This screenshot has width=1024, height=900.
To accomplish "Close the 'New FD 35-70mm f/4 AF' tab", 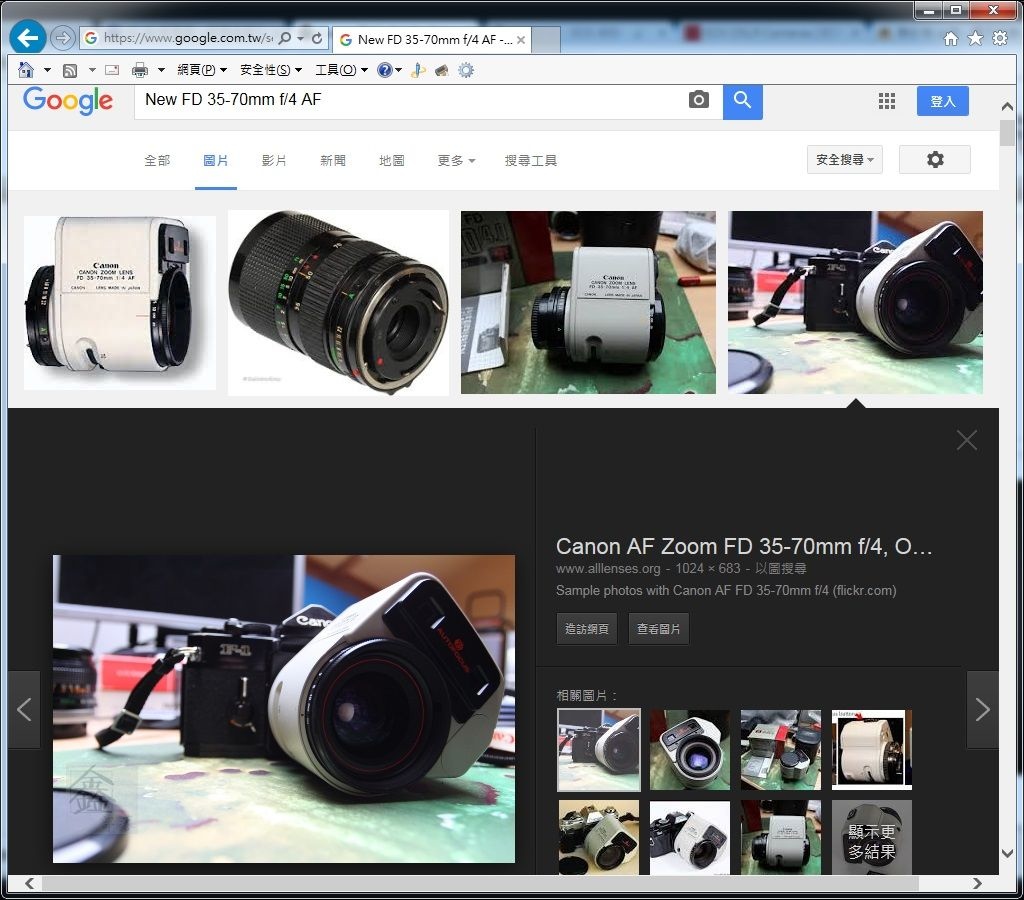I will click(x=520, y=40).
